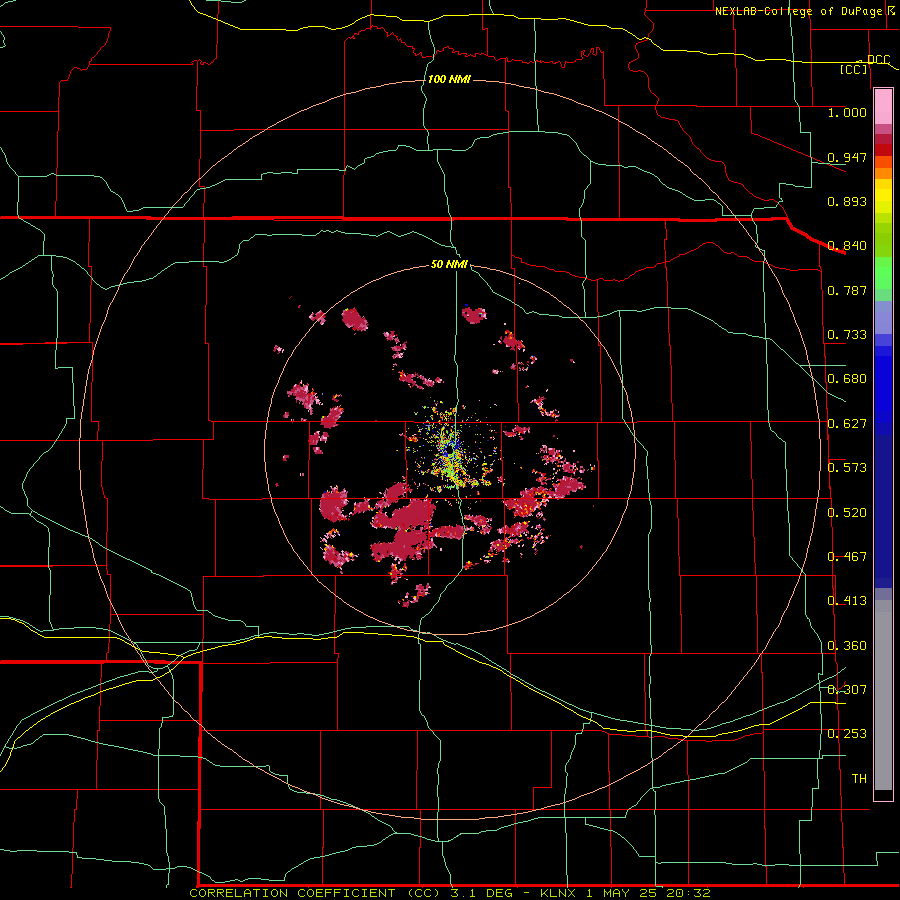This screenshot has height=900, width=900.
Task: Click the 50 NMI range ring label
Action: point(449,264)
